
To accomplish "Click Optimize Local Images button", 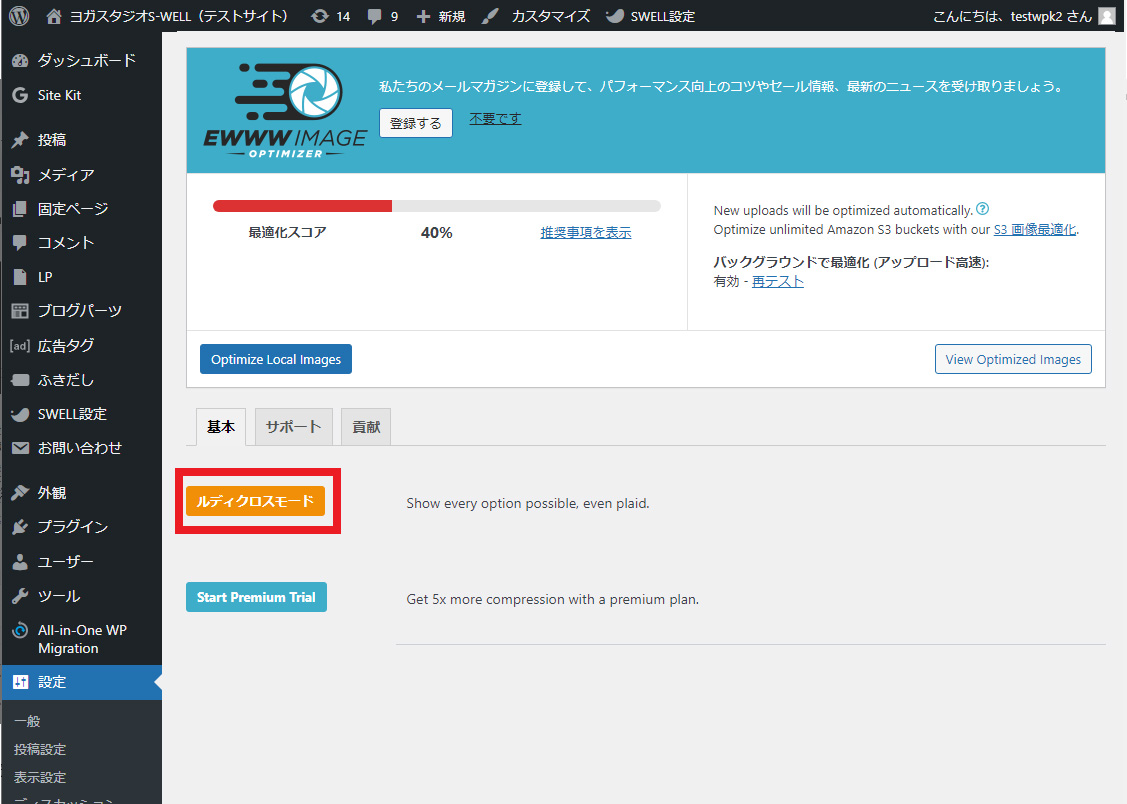I will [x=276, y=359].
